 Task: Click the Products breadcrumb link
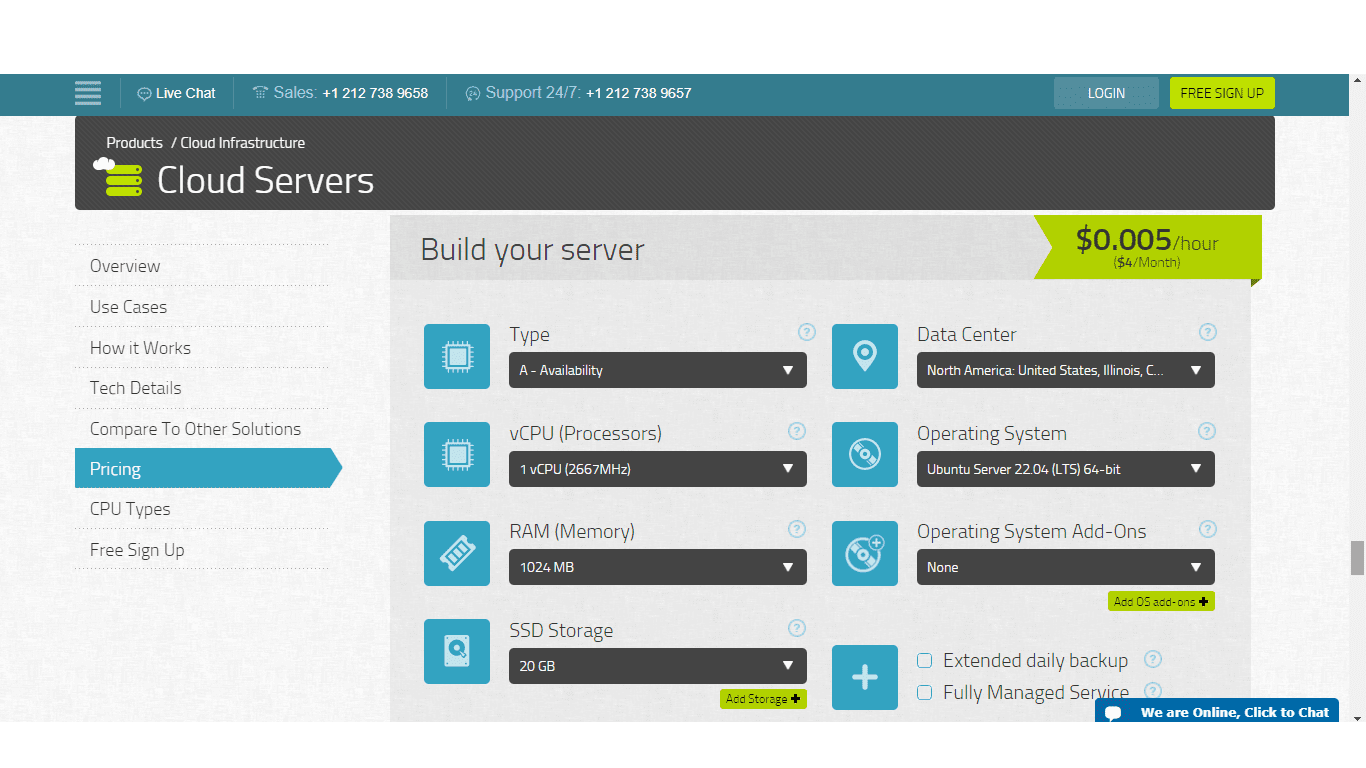click(134, 143)
